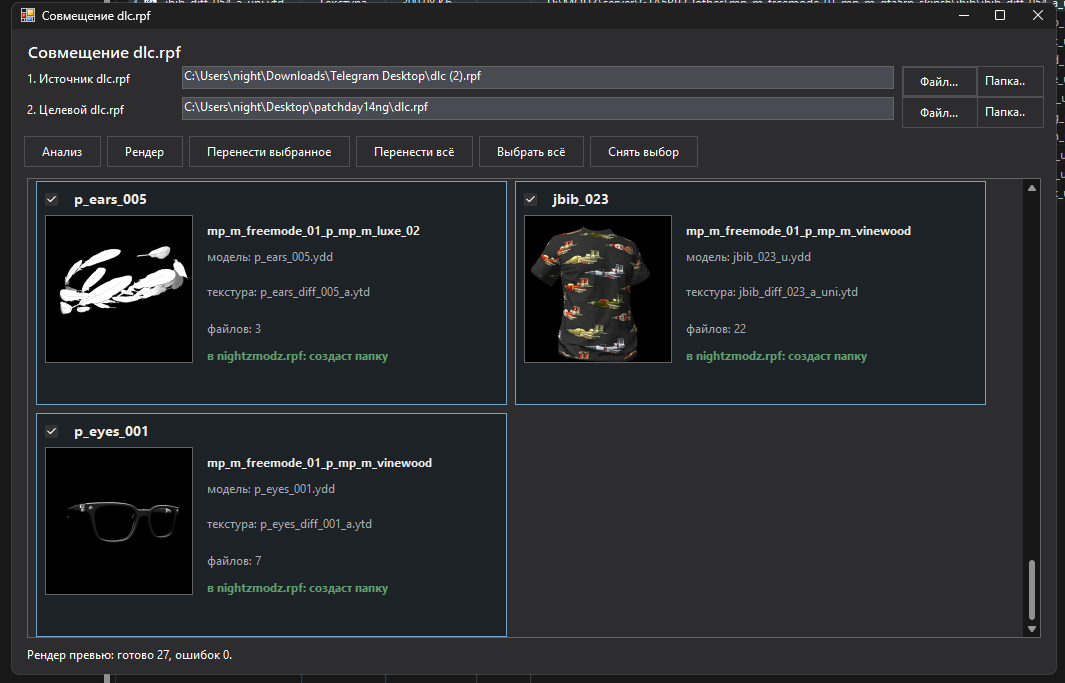Click the heading Совмещение dlc.rpf
Viewport: 1065px width, 683px height.
click(x=105, y=52)
